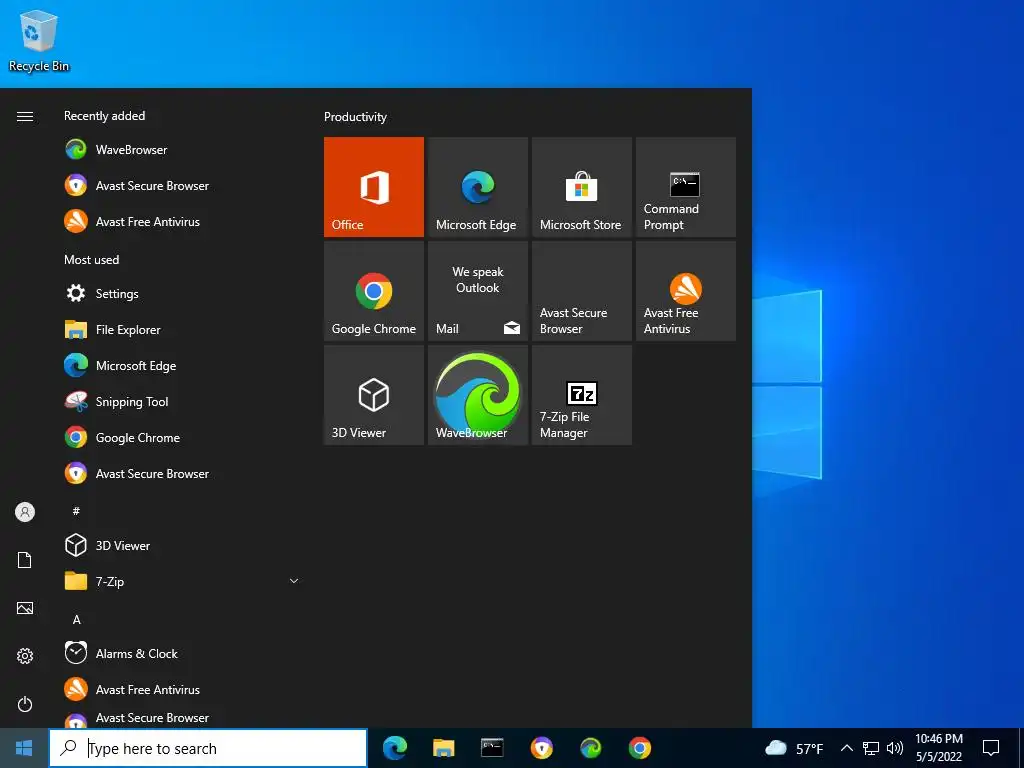The height and width of the screenshot is (768, 1024).
Task: Expand the 7-Zip folder
Action: click(182, 581)
